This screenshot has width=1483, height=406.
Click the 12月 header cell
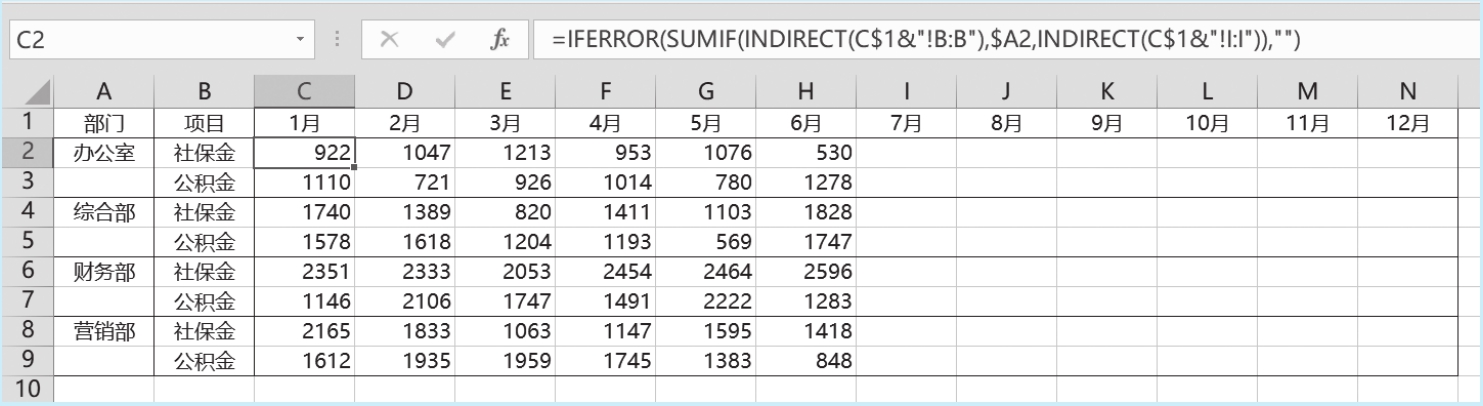[x=1407, y=123]
